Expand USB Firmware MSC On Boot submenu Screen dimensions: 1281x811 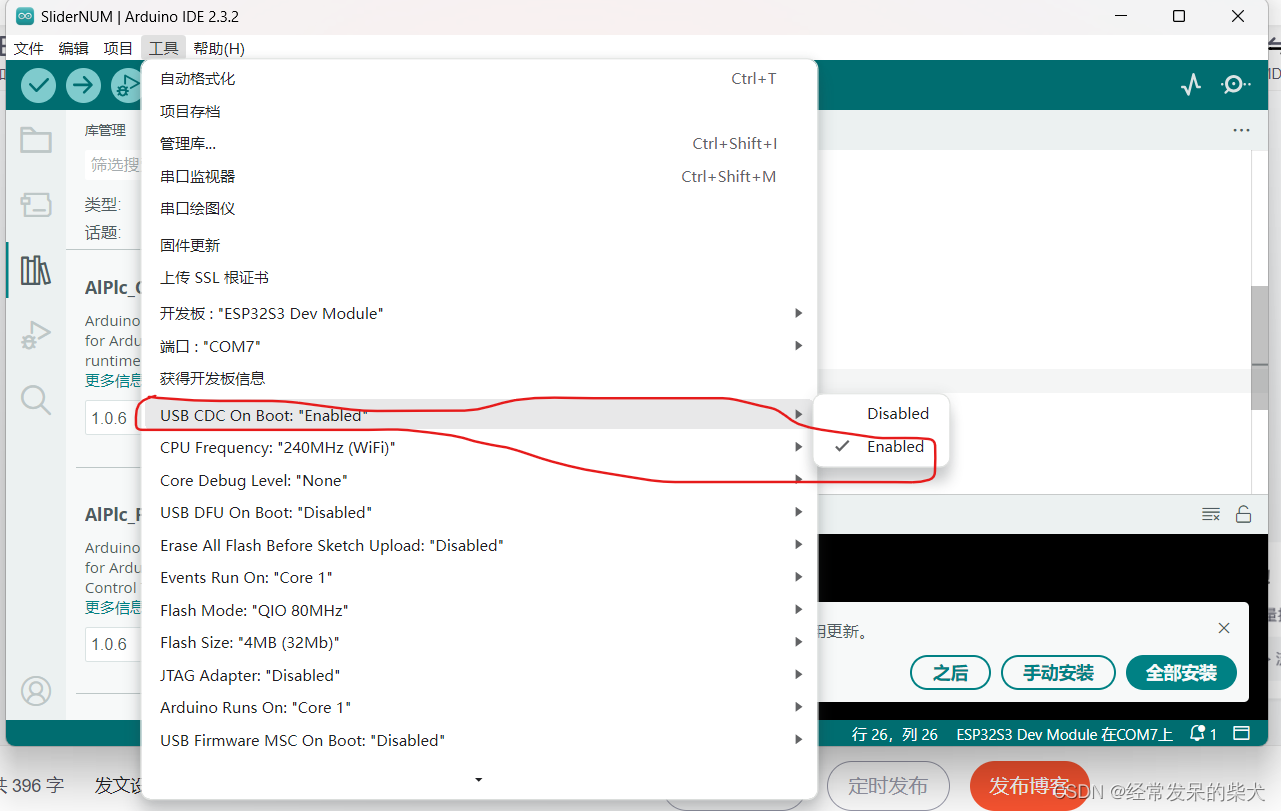479,740
